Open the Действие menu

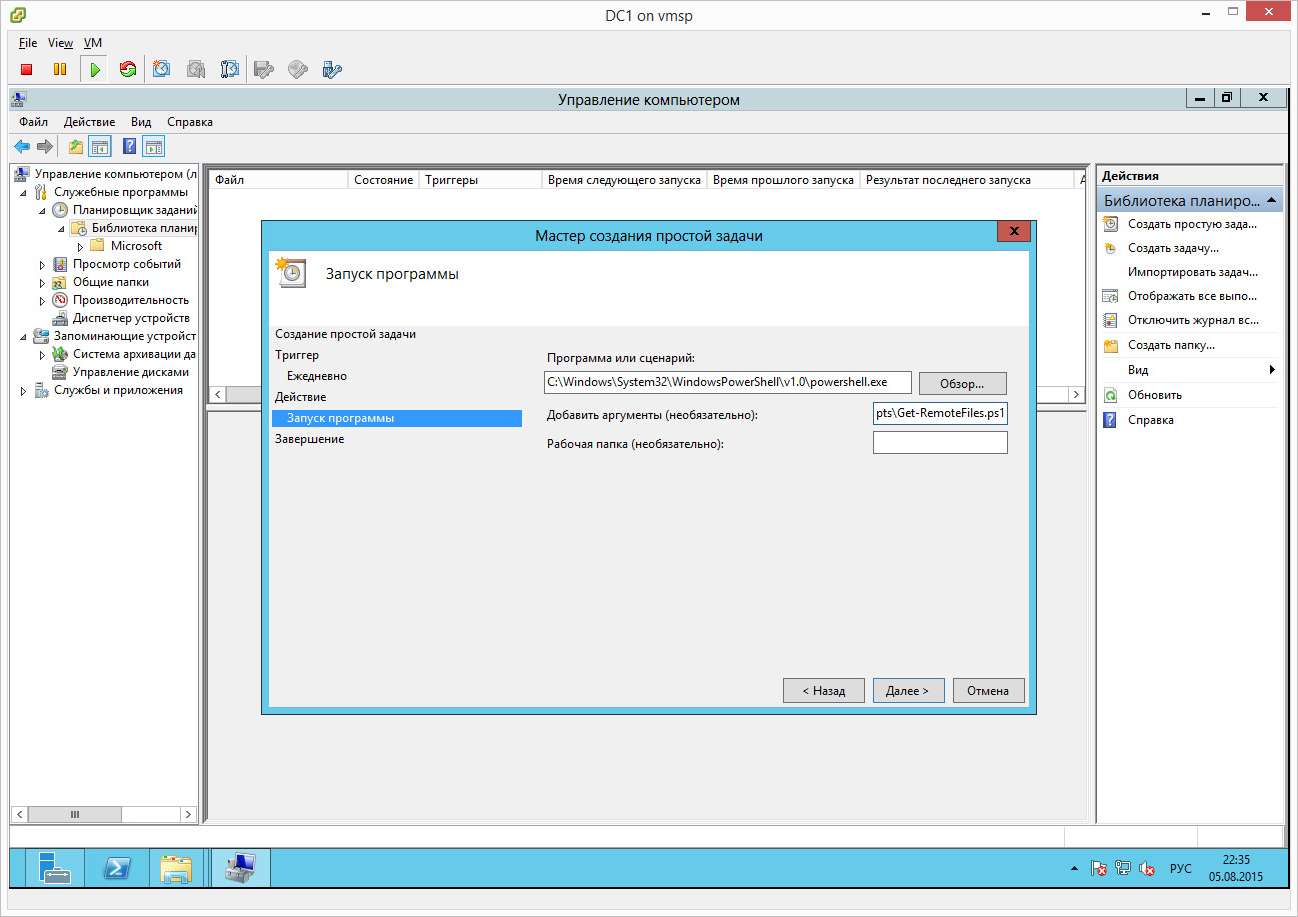pyautogui.click(x=89, y=122)
